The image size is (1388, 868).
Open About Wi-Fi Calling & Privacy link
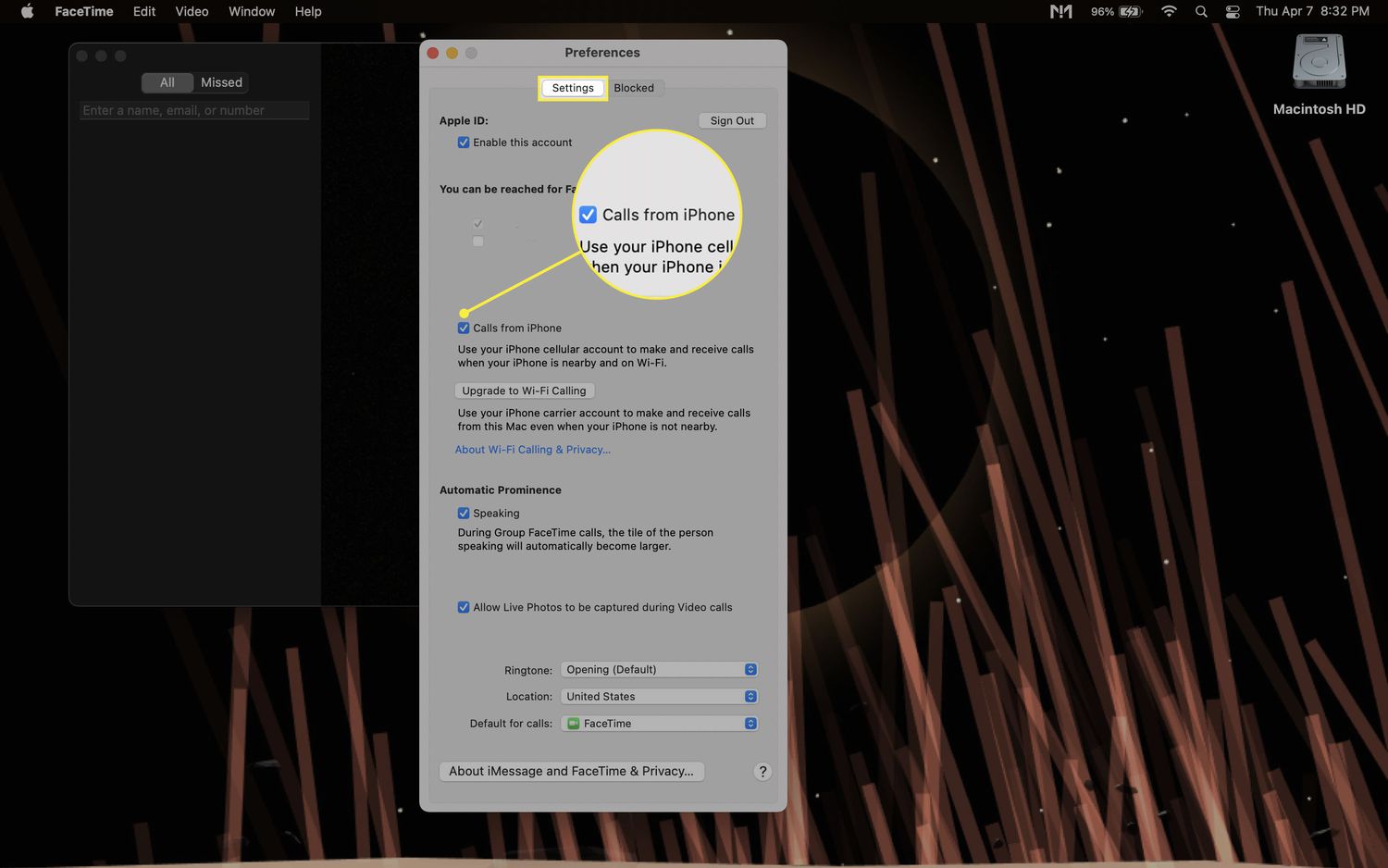pyautogui.click(x=532, y=450)
